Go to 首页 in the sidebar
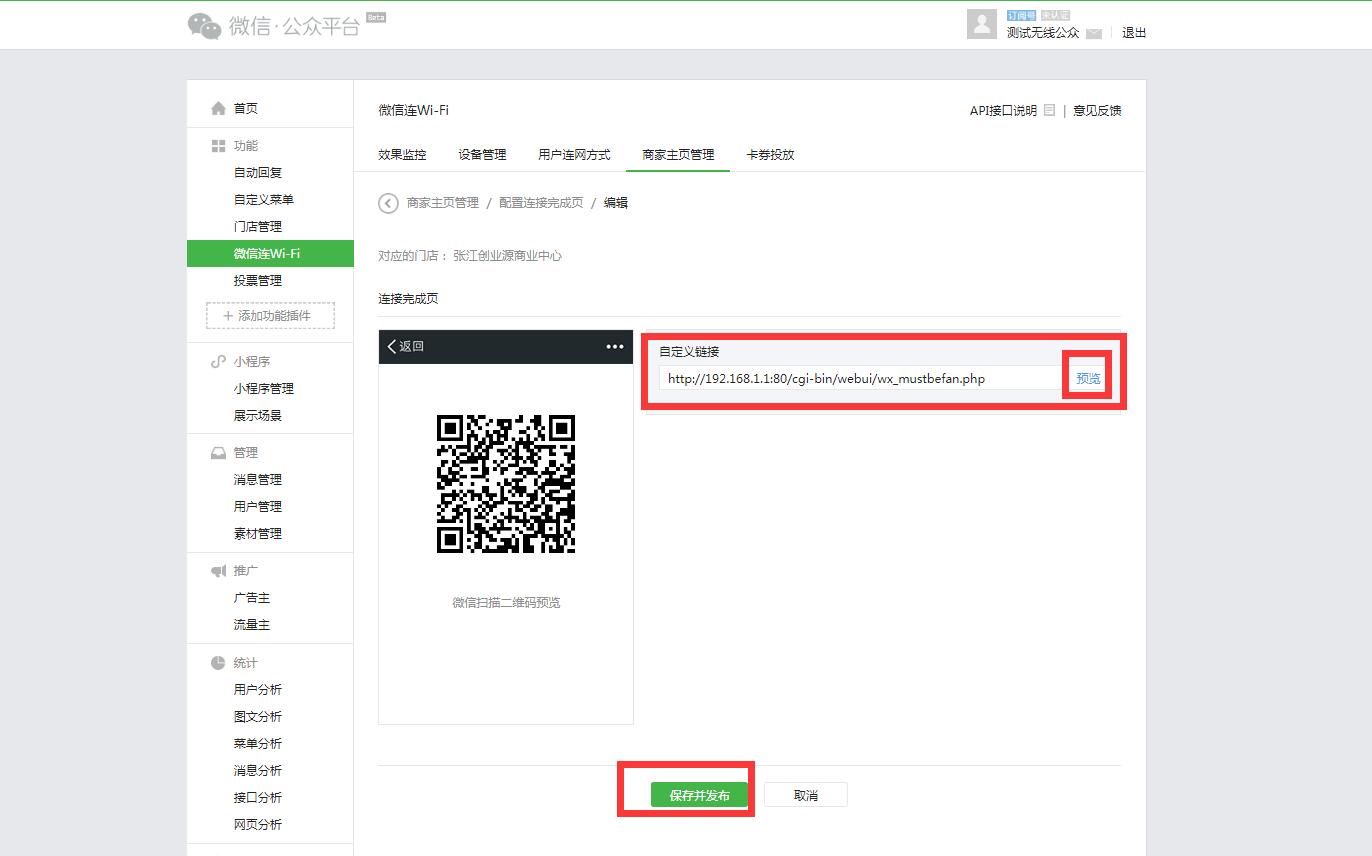 246,109
